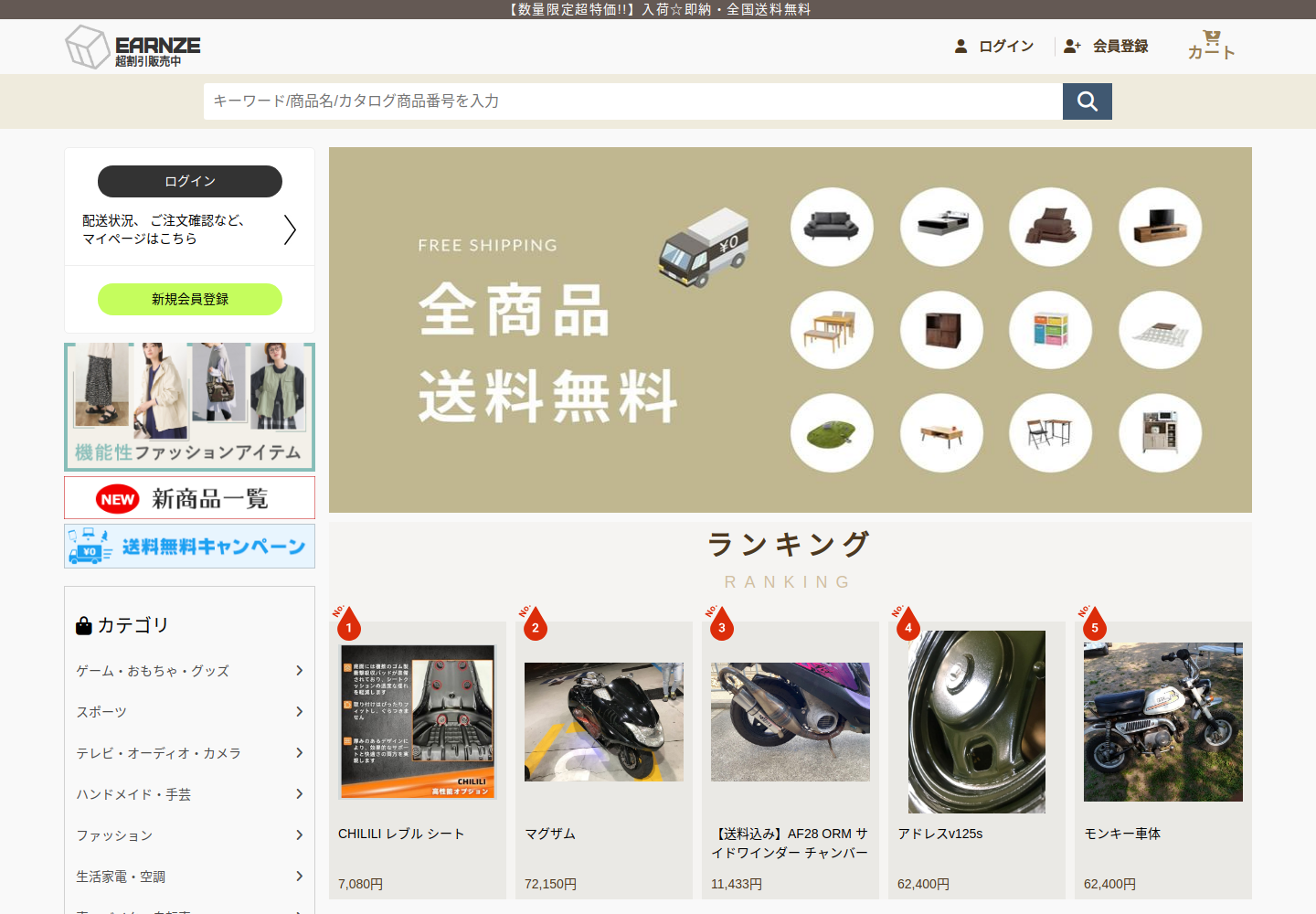Click the search magnifier button
The height and width of the screenshot is (914, 1316).
coord(1087,101)
